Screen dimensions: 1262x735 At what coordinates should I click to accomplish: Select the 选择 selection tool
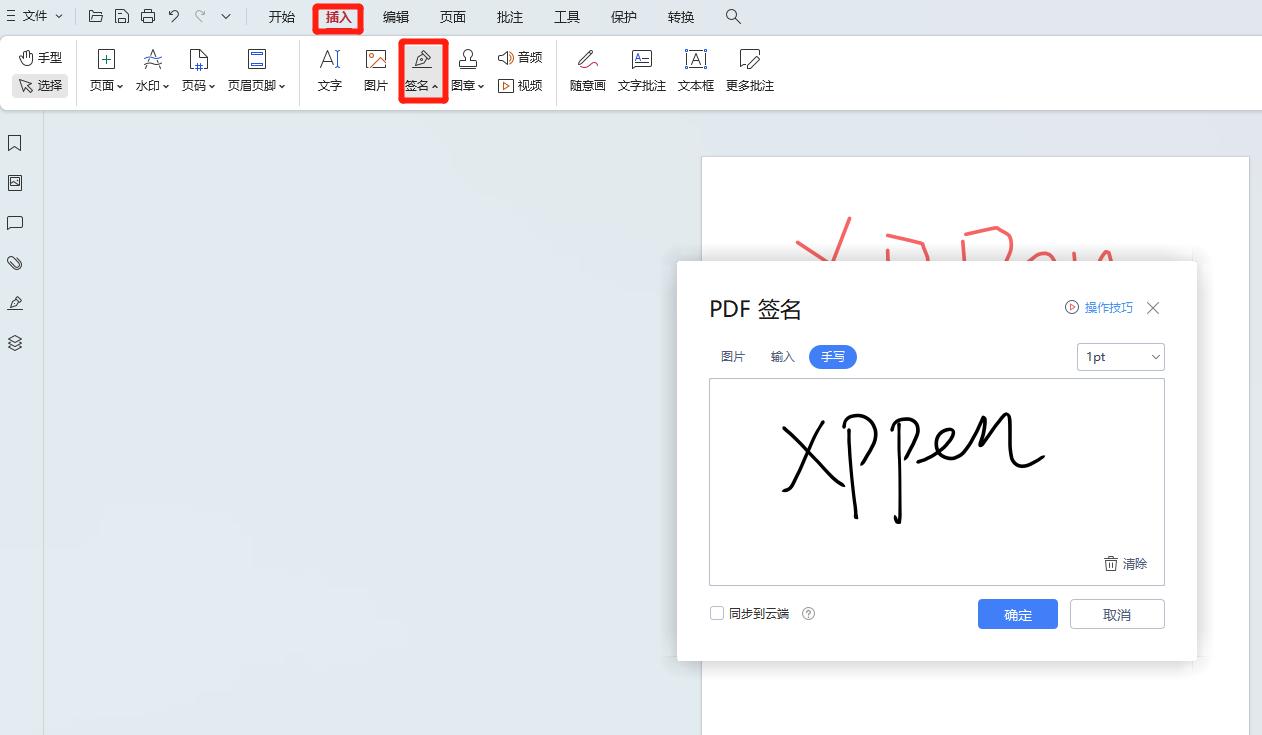pos(40,86)
